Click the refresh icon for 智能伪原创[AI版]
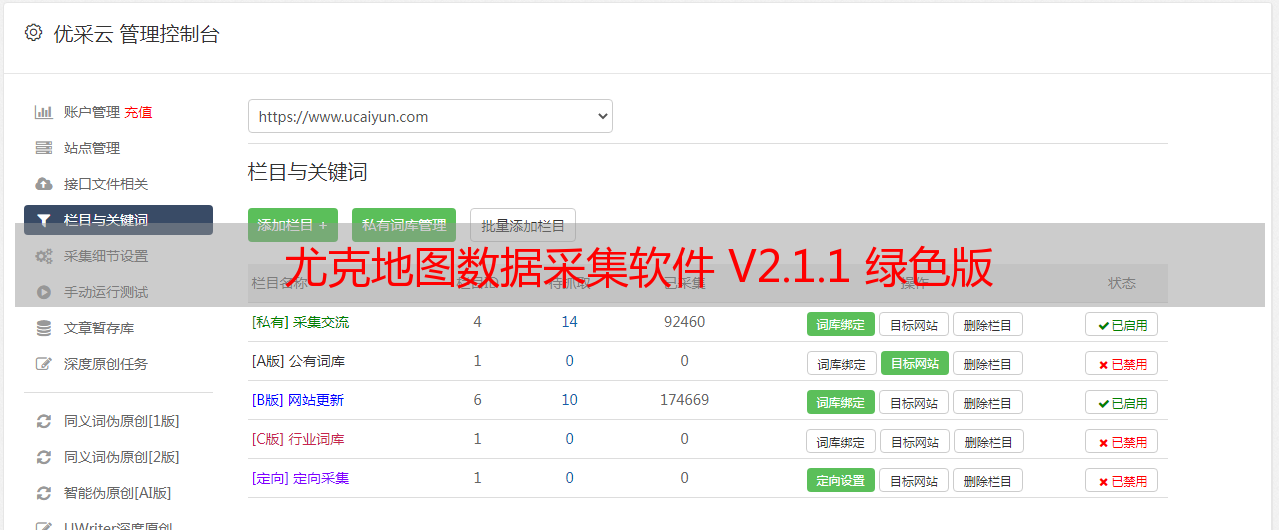1279x530 pixels. (43, 493)
